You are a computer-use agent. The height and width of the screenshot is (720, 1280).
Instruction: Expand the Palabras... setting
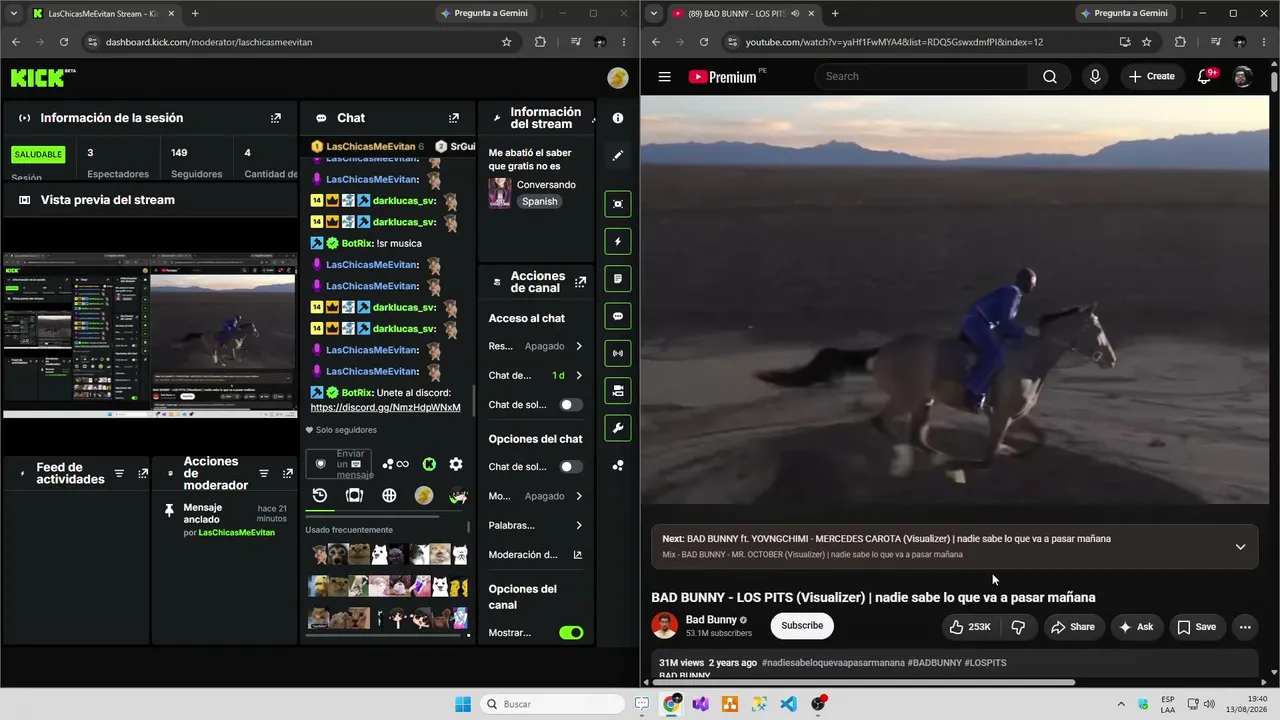tap(536, 525)
